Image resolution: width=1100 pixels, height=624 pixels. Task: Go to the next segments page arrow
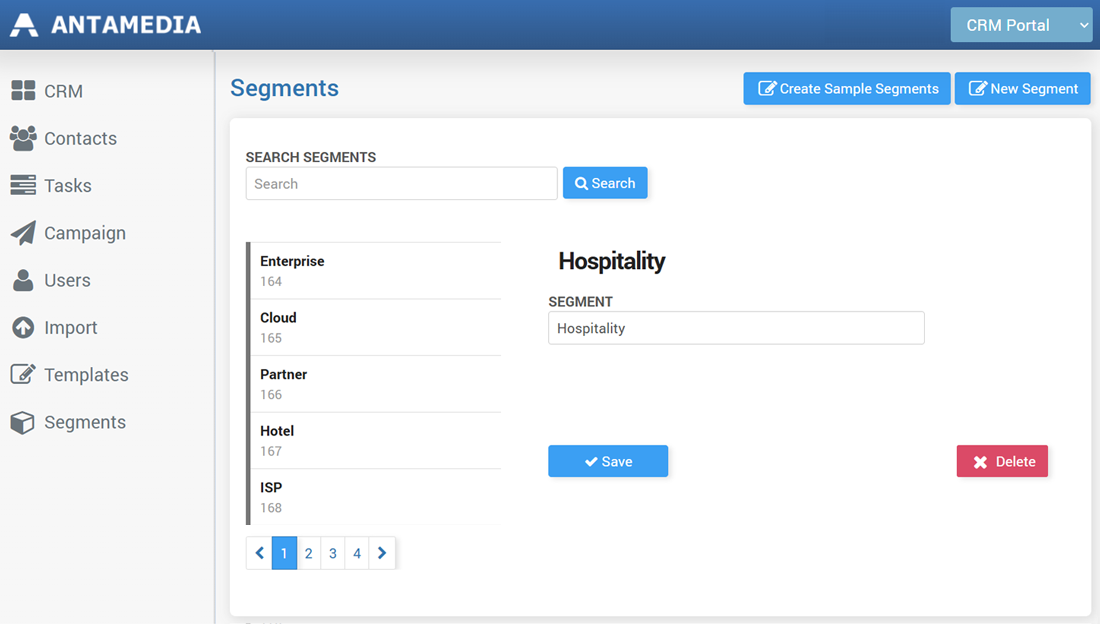pyautogui.click(x=382, y=553)
